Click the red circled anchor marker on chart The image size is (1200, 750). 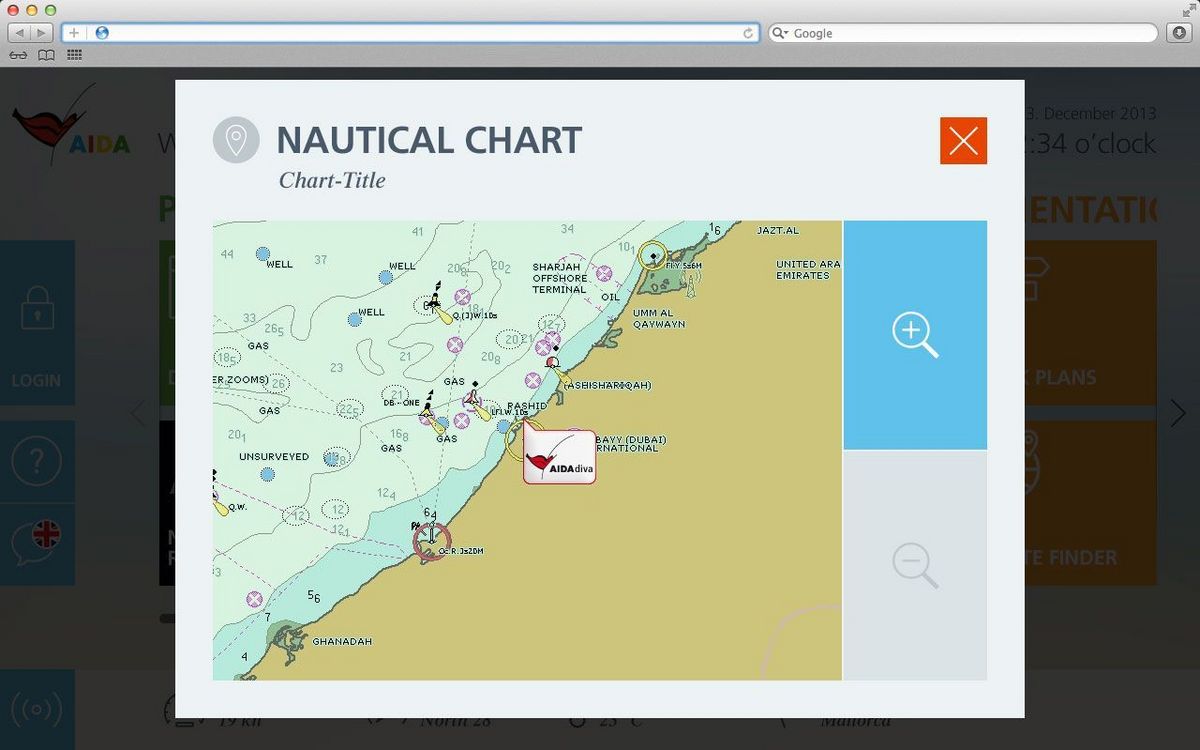coord(432,540)
